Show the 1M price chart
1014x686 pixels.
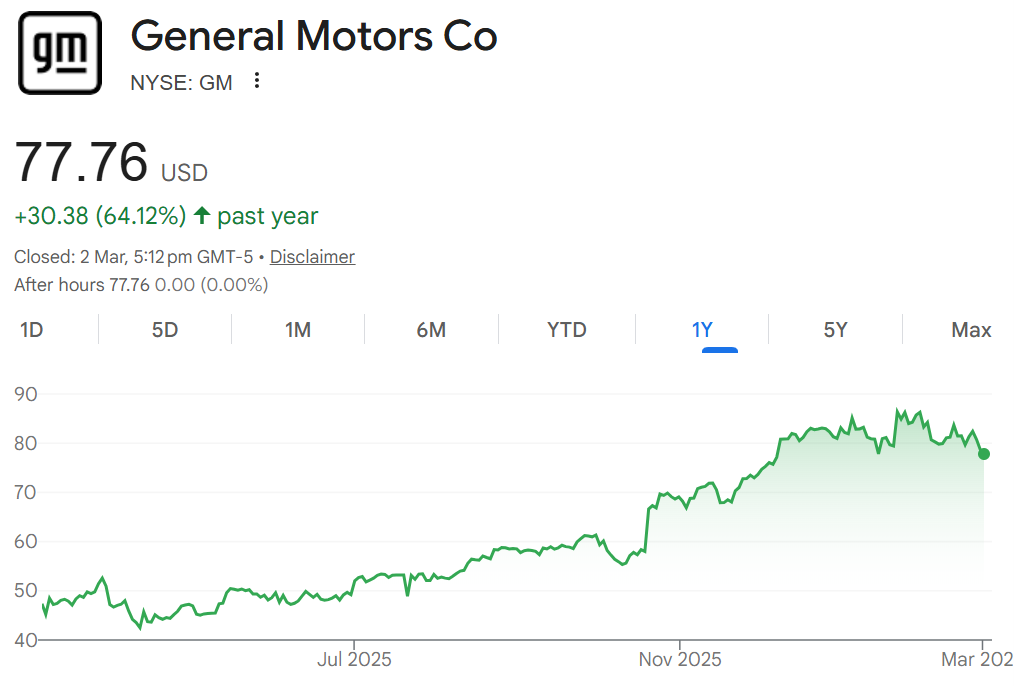pos(298,330)
